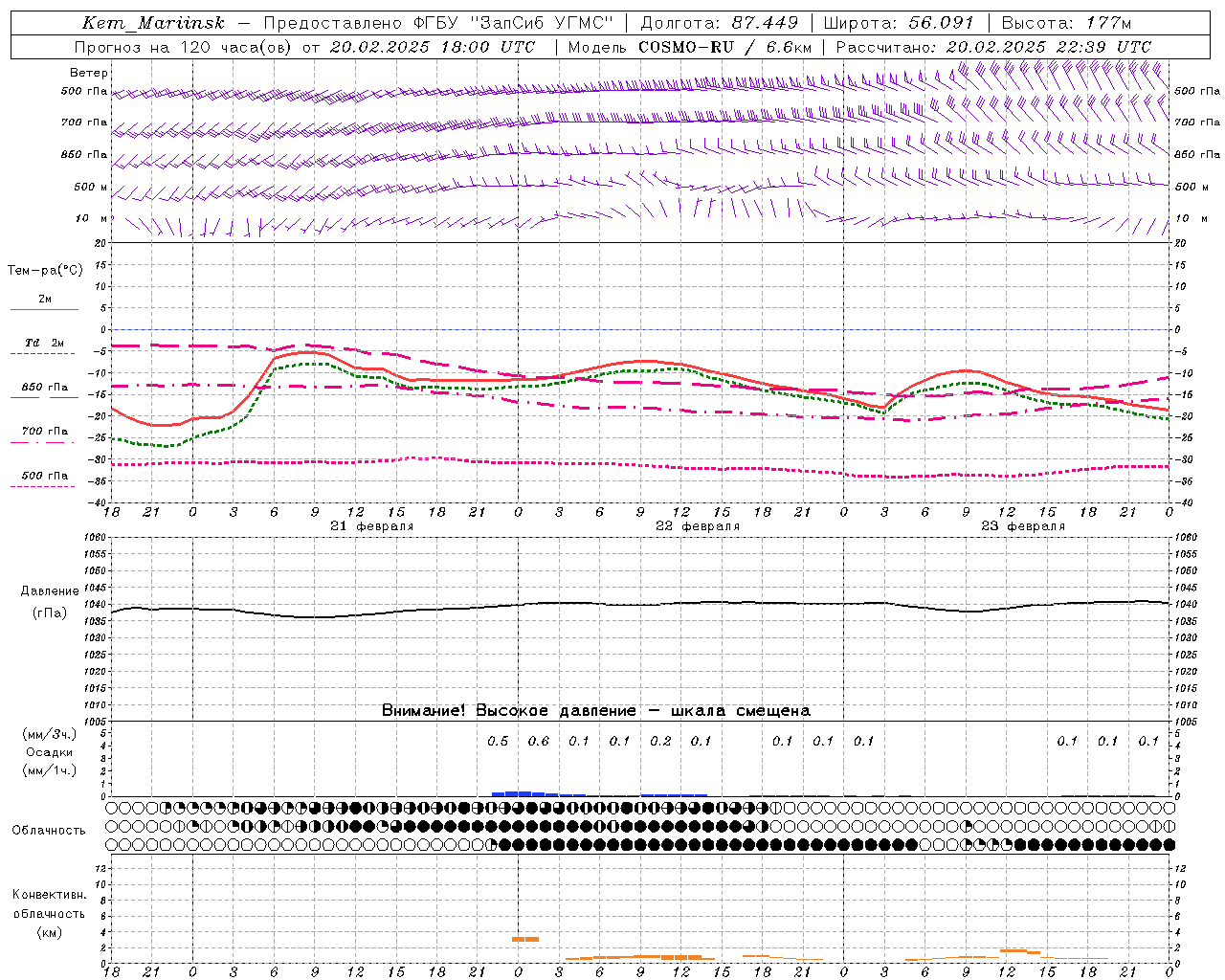Click the 'Высота: 177м' elevation text
Viewport: 1225px width, 980px height.
pos(1067,23)
